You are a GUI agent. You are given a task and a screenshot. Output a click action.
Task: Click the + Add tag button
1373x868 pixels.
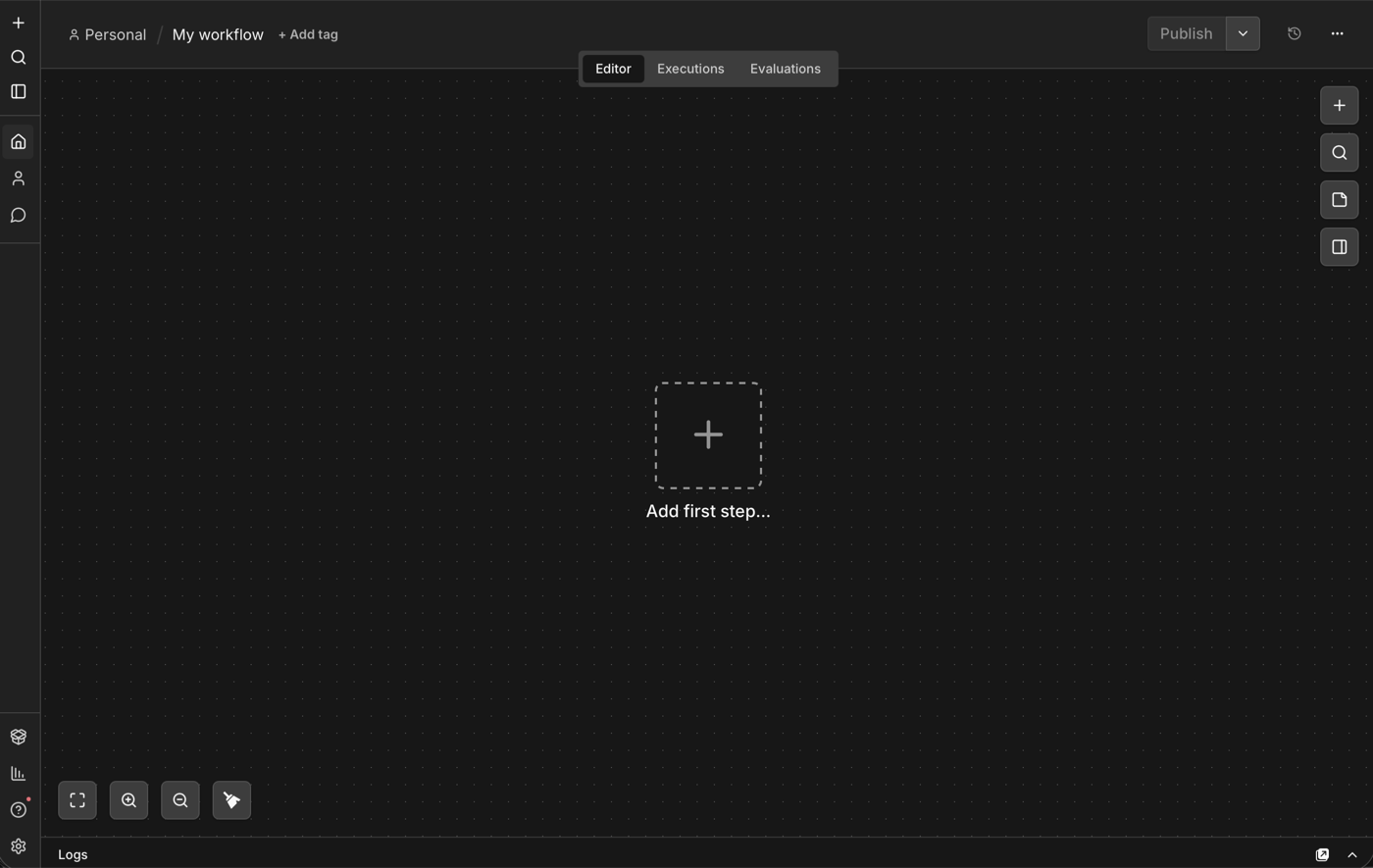point(308,34)
